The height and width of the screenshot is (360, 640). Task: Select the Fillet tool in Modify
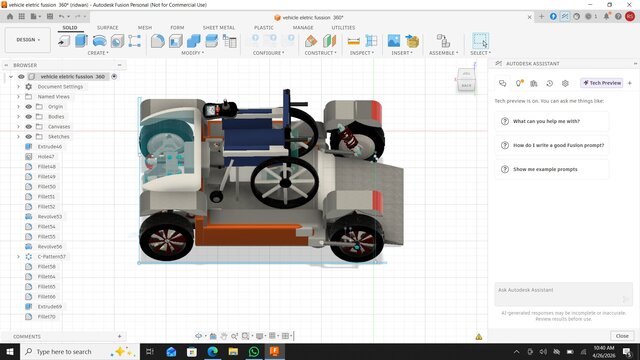[158, 41]
